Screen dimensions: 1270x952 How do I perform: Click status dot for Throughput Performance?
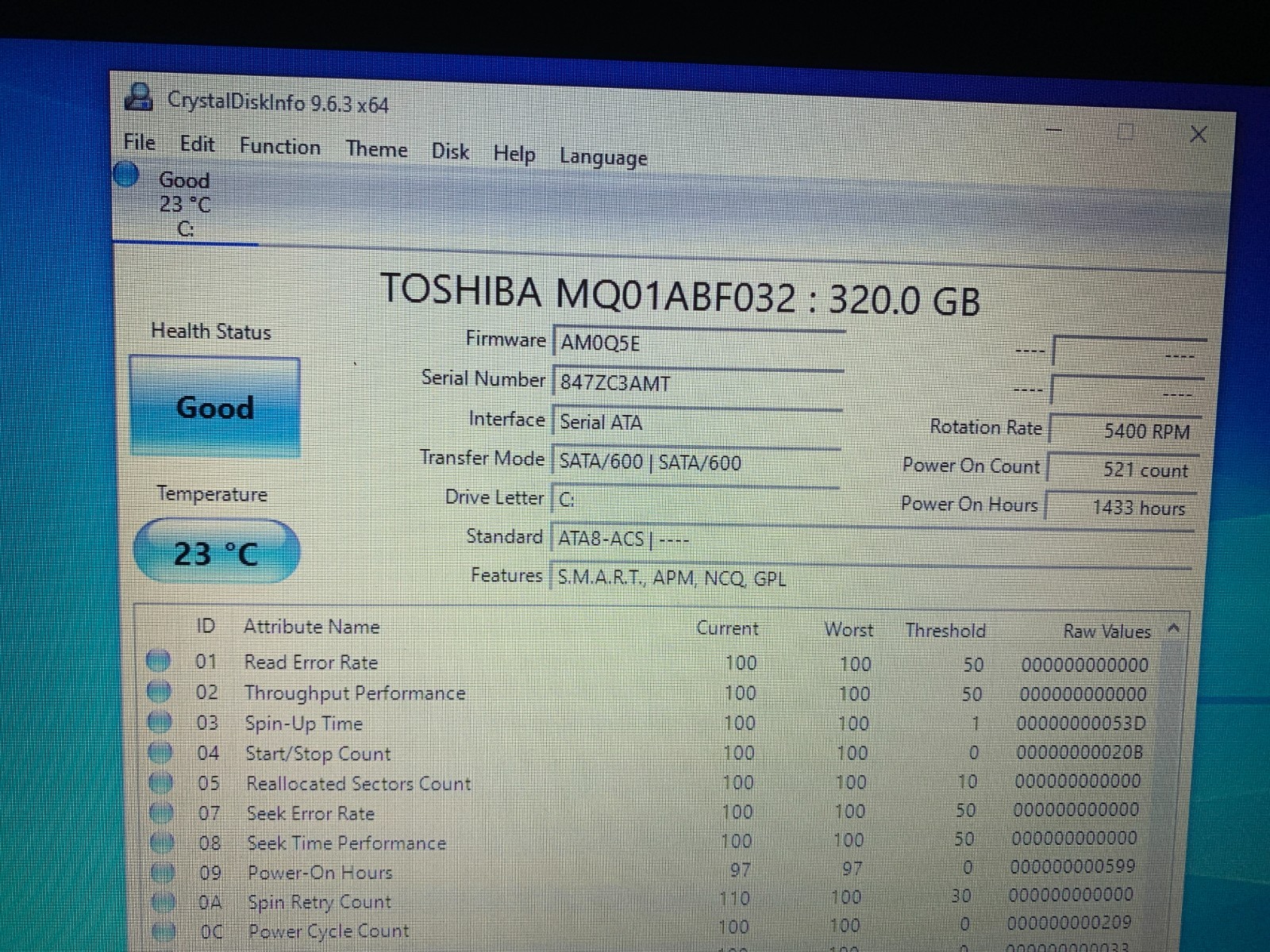click(160, 691)
